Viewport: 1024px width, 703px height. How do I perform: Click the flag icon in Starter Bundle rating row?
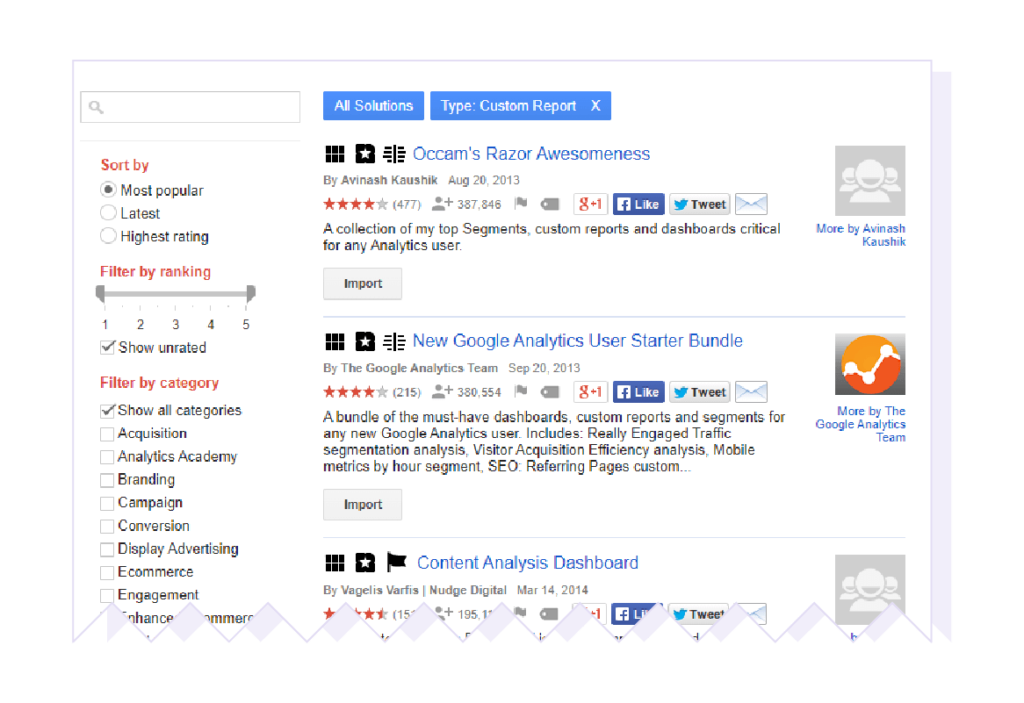(x=520, y=391)
